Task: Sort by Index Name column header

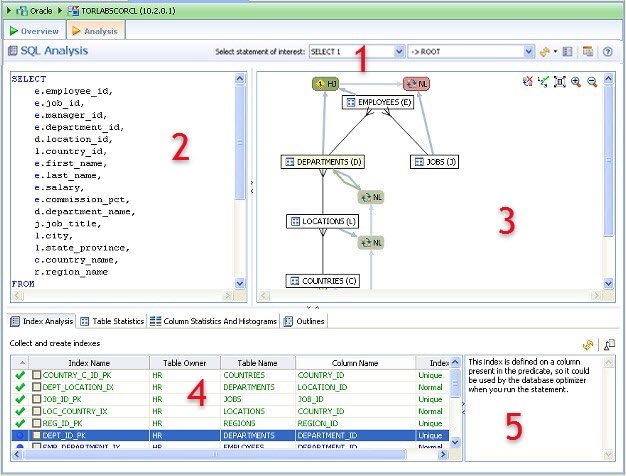Action: pos(89,363)
